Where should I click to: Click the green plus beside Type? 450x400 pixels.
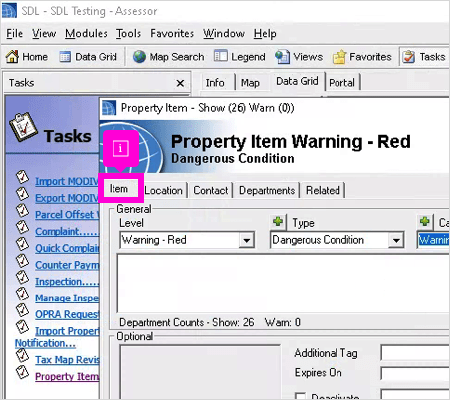tap(278, 221)
